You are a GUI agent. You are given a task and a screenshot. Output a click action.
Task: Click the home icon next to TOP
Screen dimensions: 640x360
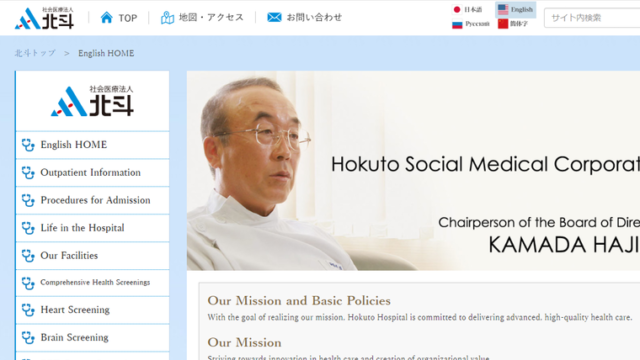[107, 18]
